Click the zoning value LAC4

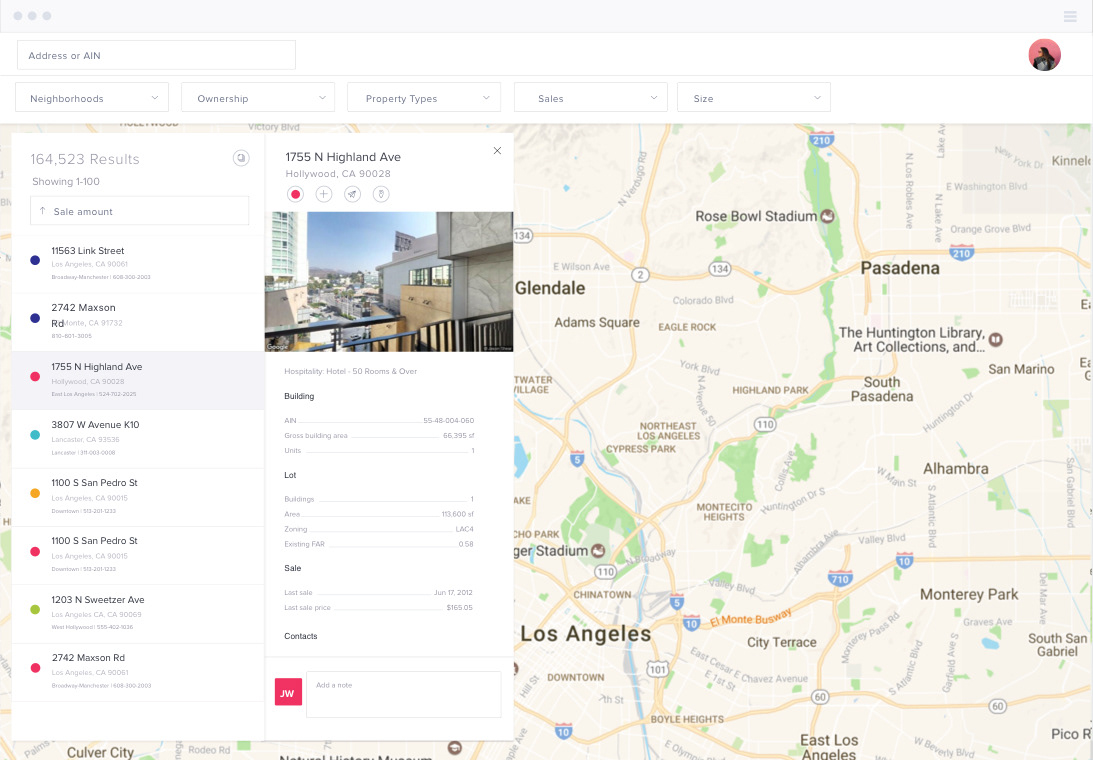tap(464, 529)
